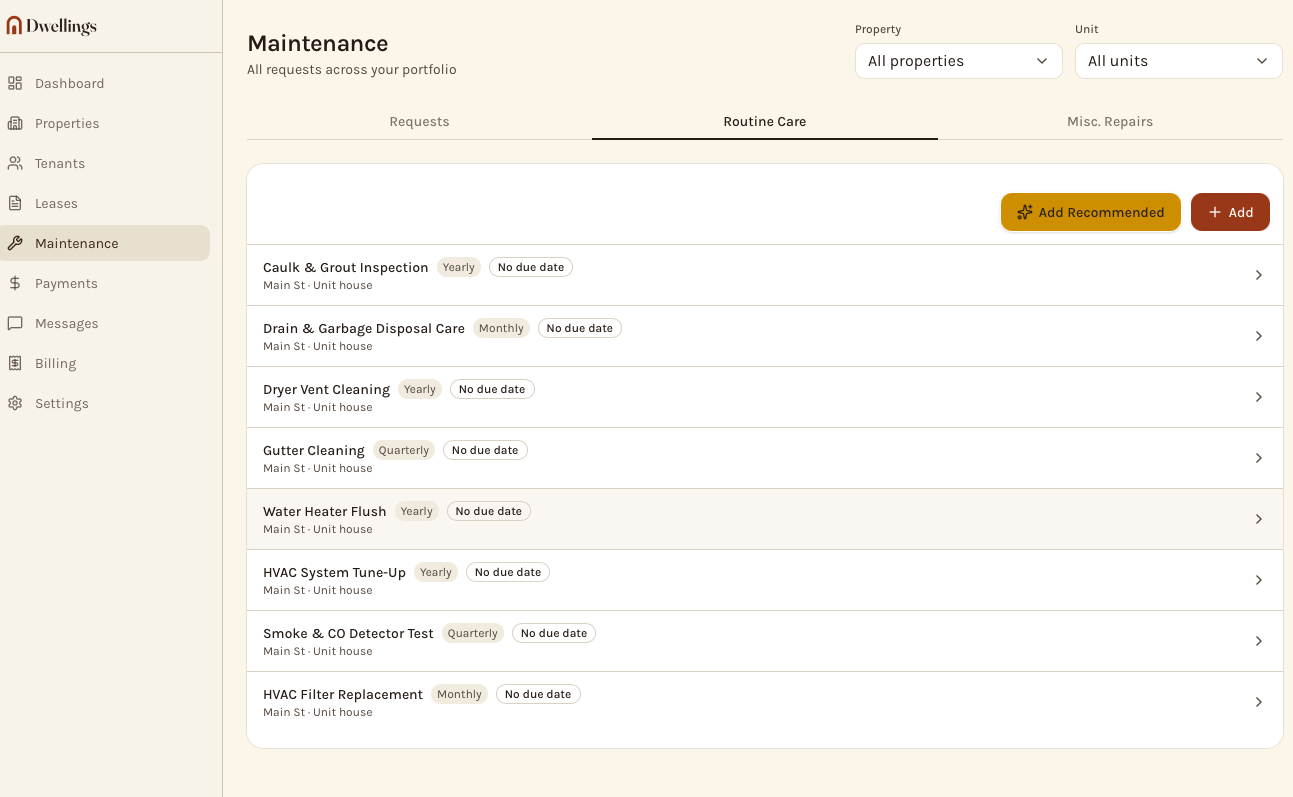Open Smoke & CO Detector Test chevron
The width and height of the screenshot is (1293, 797).
pos(1259,641)
